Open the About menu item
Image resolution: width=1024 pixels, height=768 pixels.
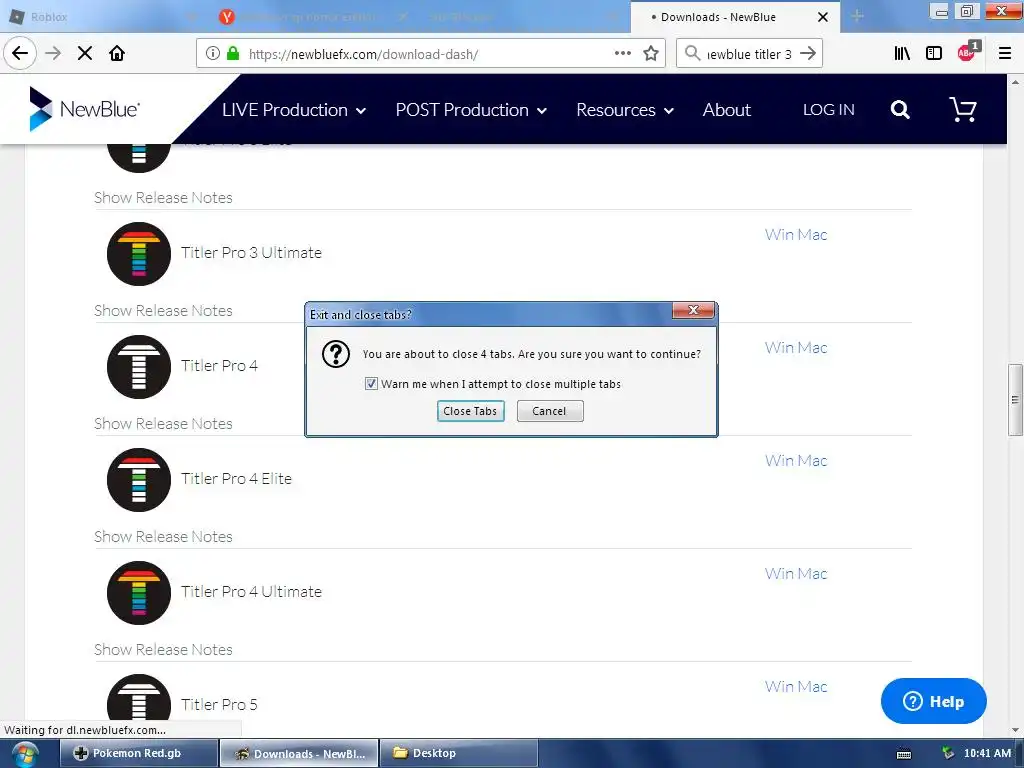[726, 110]
